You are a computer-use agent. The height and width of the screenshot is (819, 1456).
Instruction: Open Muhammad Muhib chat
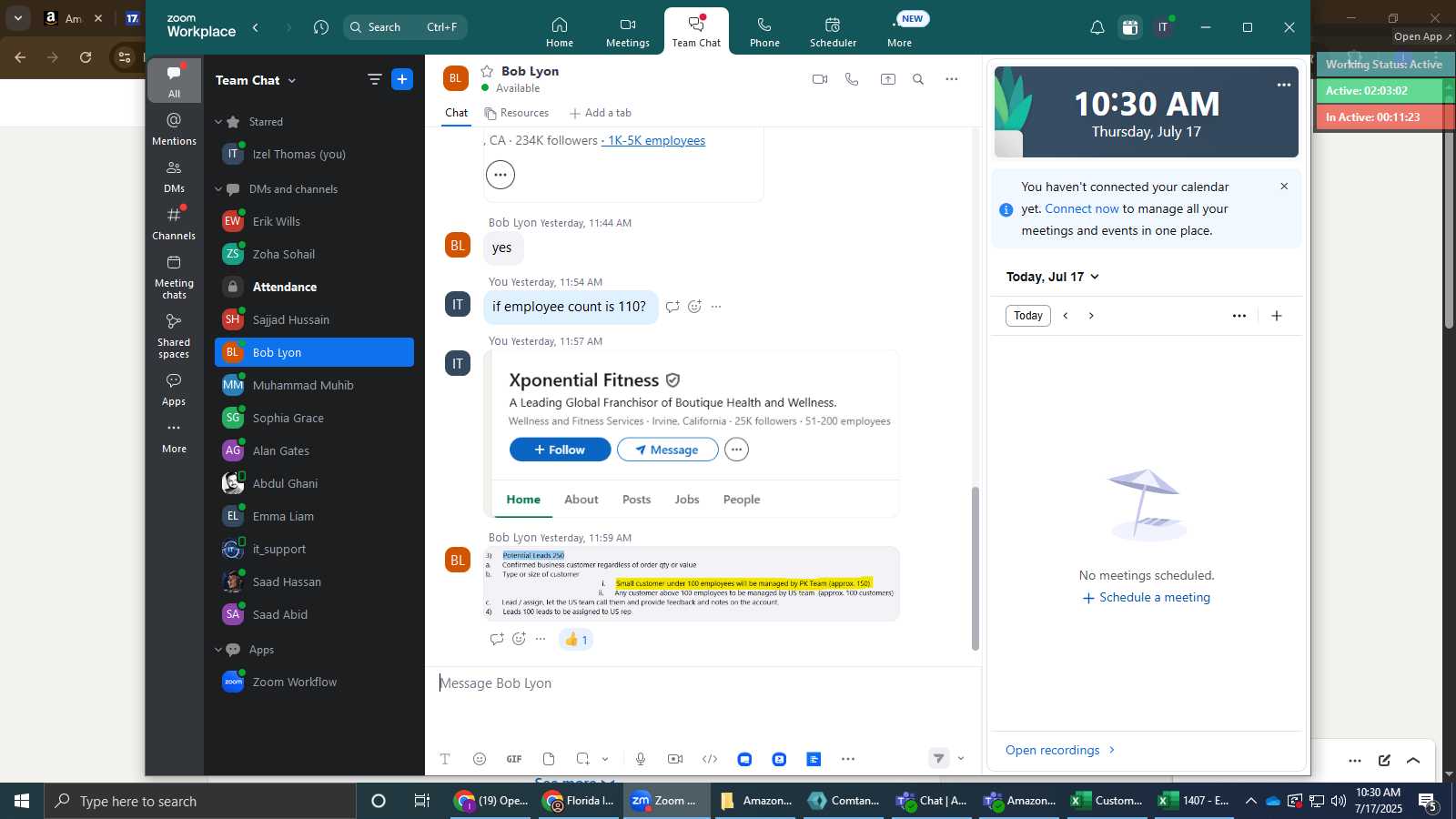point(314,385)
